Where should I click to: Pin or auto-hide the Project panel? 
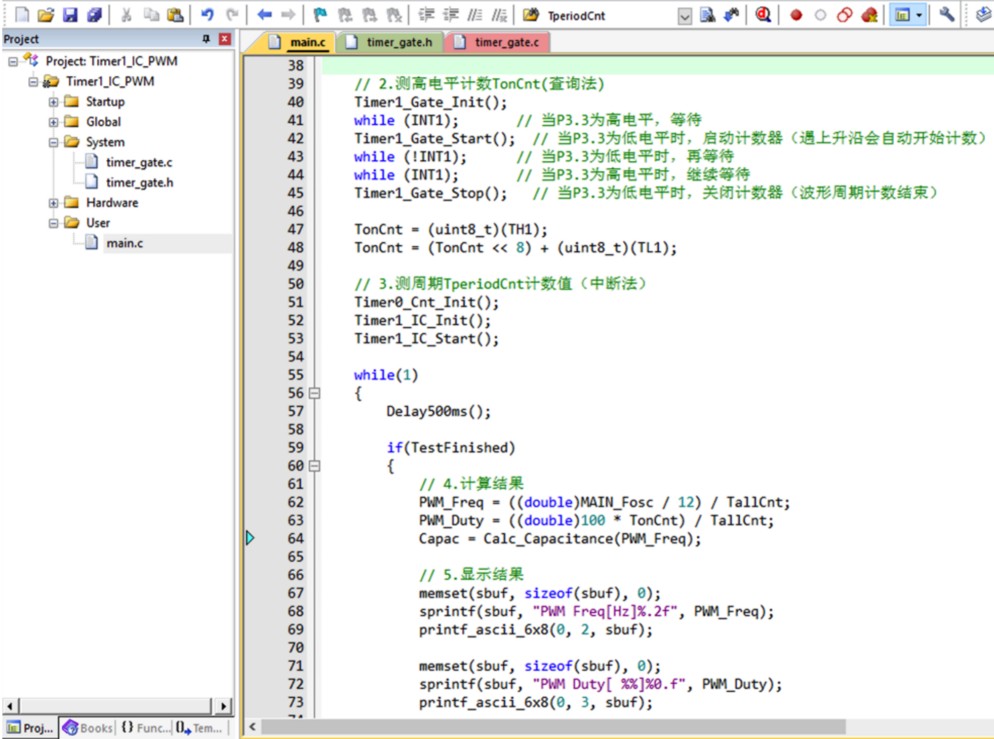pos(206,39)
